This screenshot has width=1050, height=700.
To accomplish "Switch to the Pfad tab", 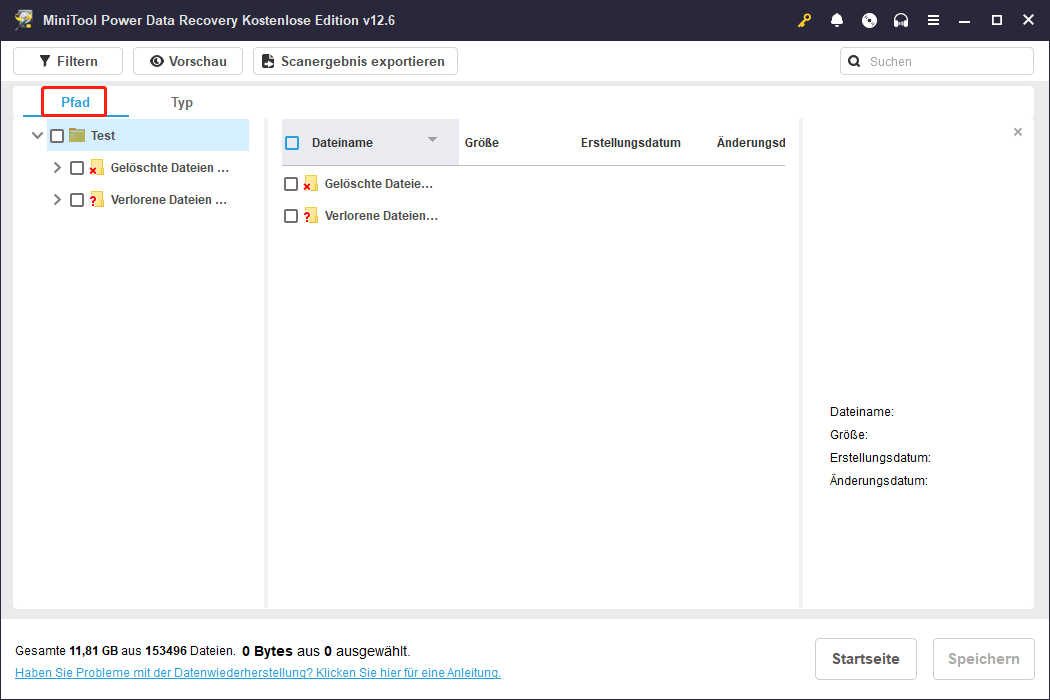I will (75, 102).
